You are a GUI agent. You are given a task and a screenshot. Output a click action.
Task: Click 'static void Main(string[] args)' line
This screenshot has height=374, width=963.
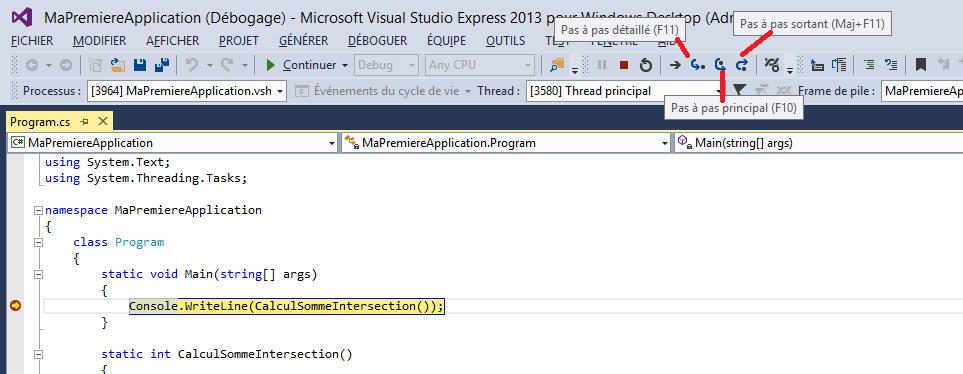pos(209,274)
